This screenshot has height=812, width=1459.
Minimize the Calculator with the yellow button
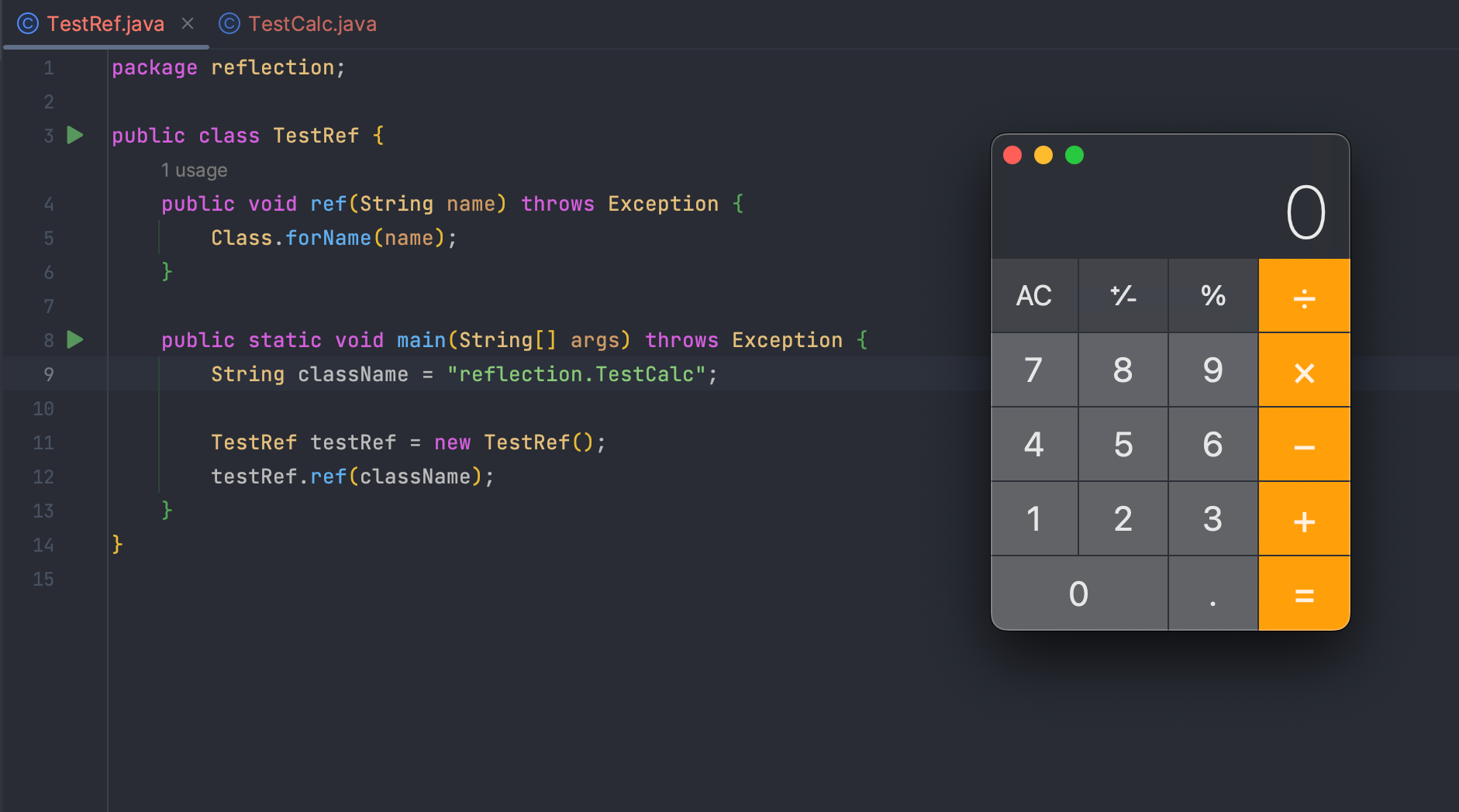(1043, 155)
